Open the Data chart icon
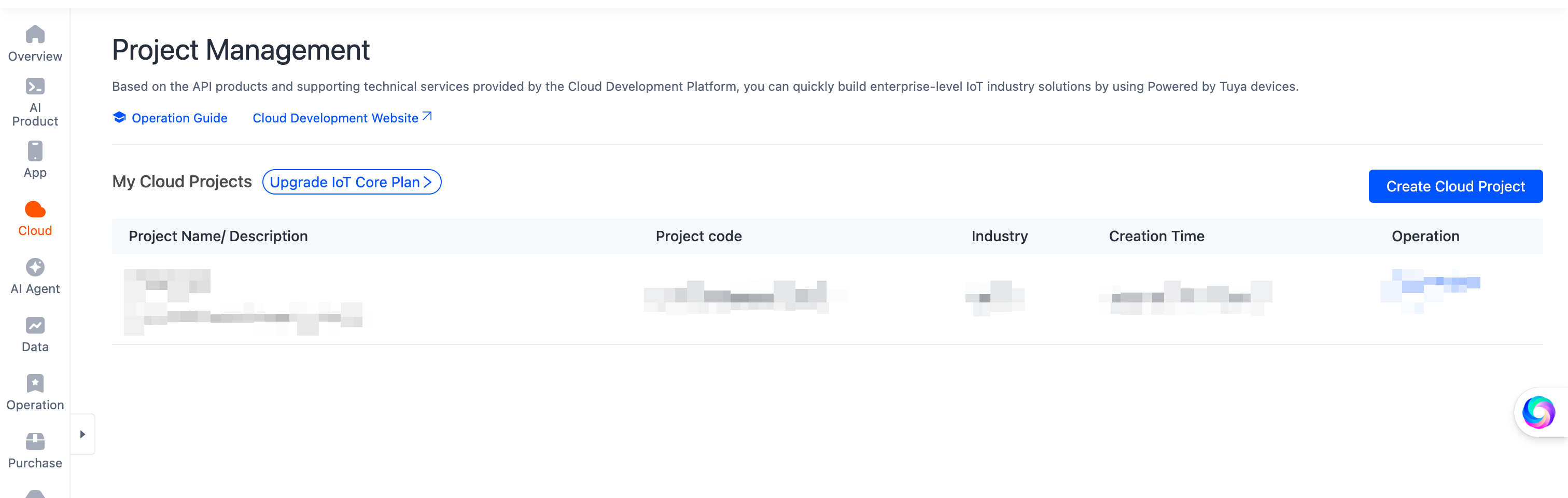The width and height of the screenshot is (1568, 498). (x=35, y=326)
